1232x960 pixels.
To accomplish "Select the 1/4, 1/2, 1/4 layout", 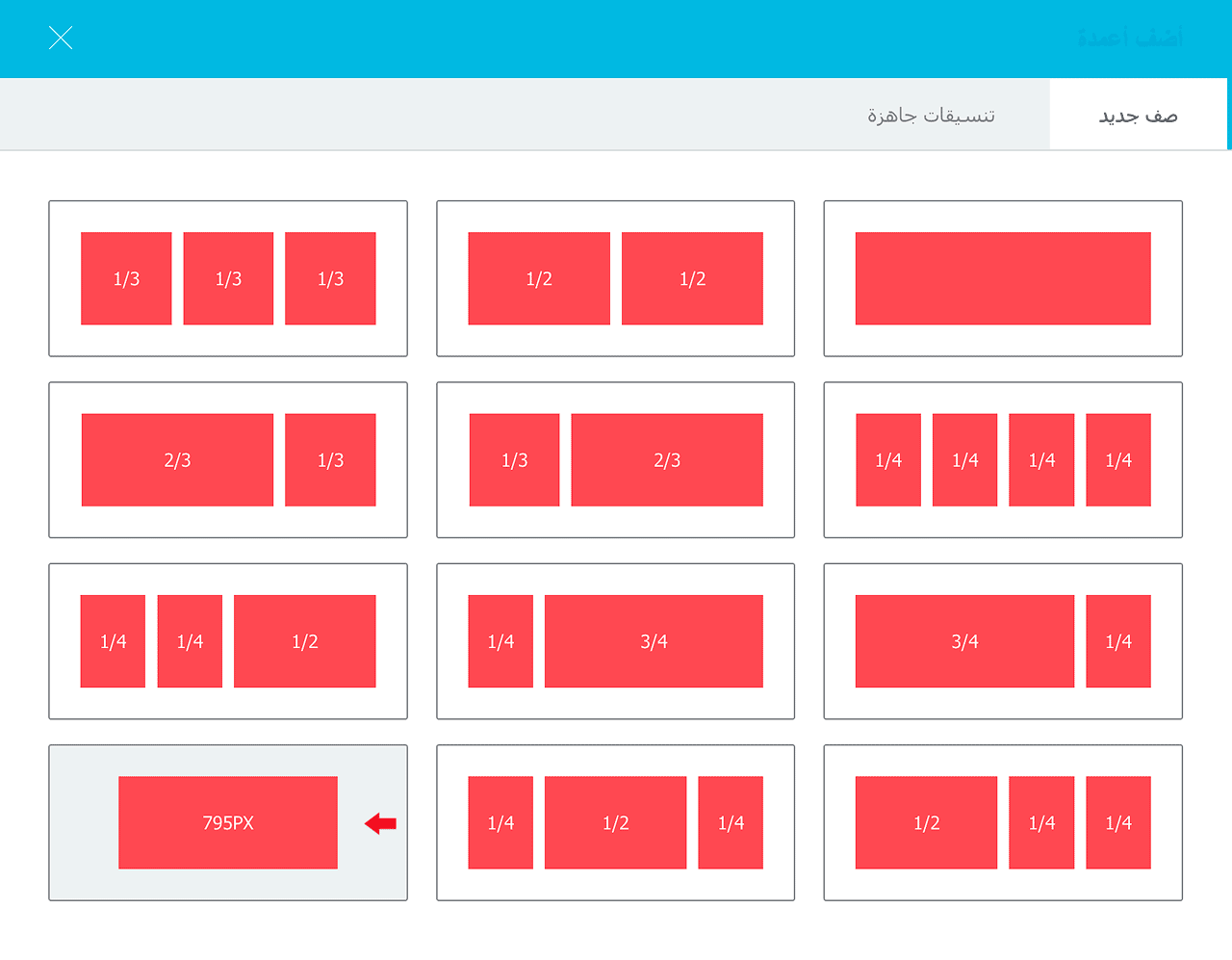I will (615, 823).
